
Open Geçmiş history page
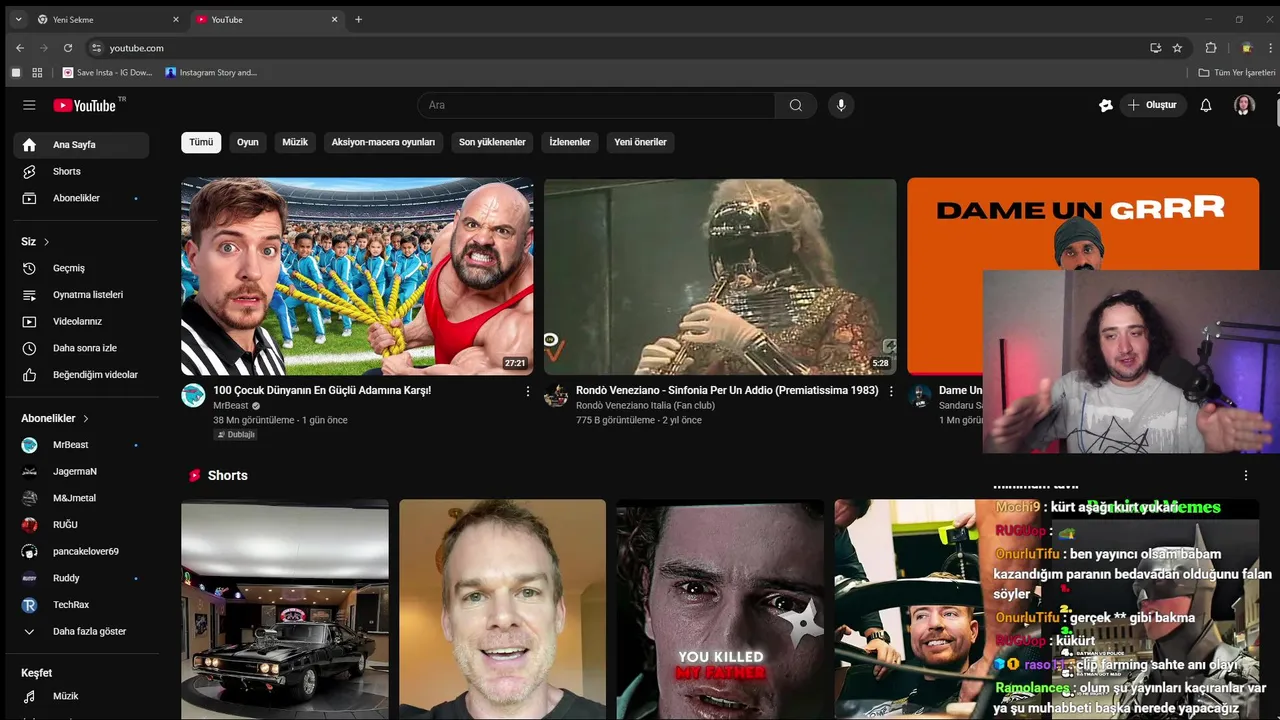(x=81, y=268)
